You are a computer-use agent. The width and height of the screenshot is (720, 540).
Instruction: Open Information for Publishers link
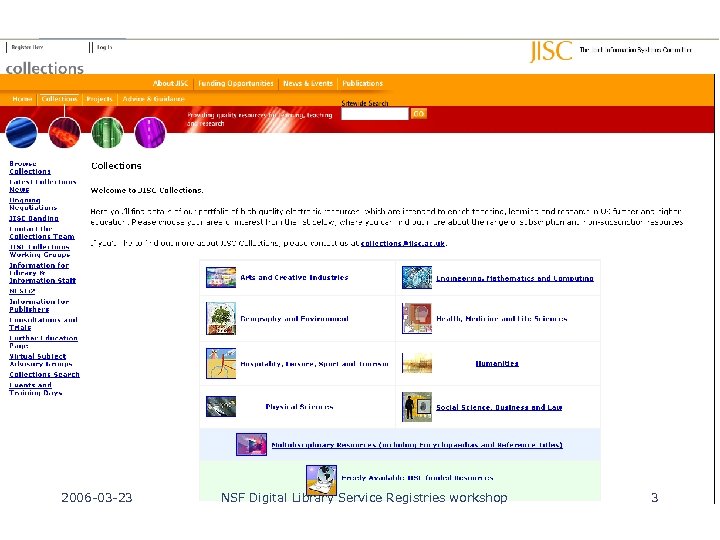click(39, 305)
